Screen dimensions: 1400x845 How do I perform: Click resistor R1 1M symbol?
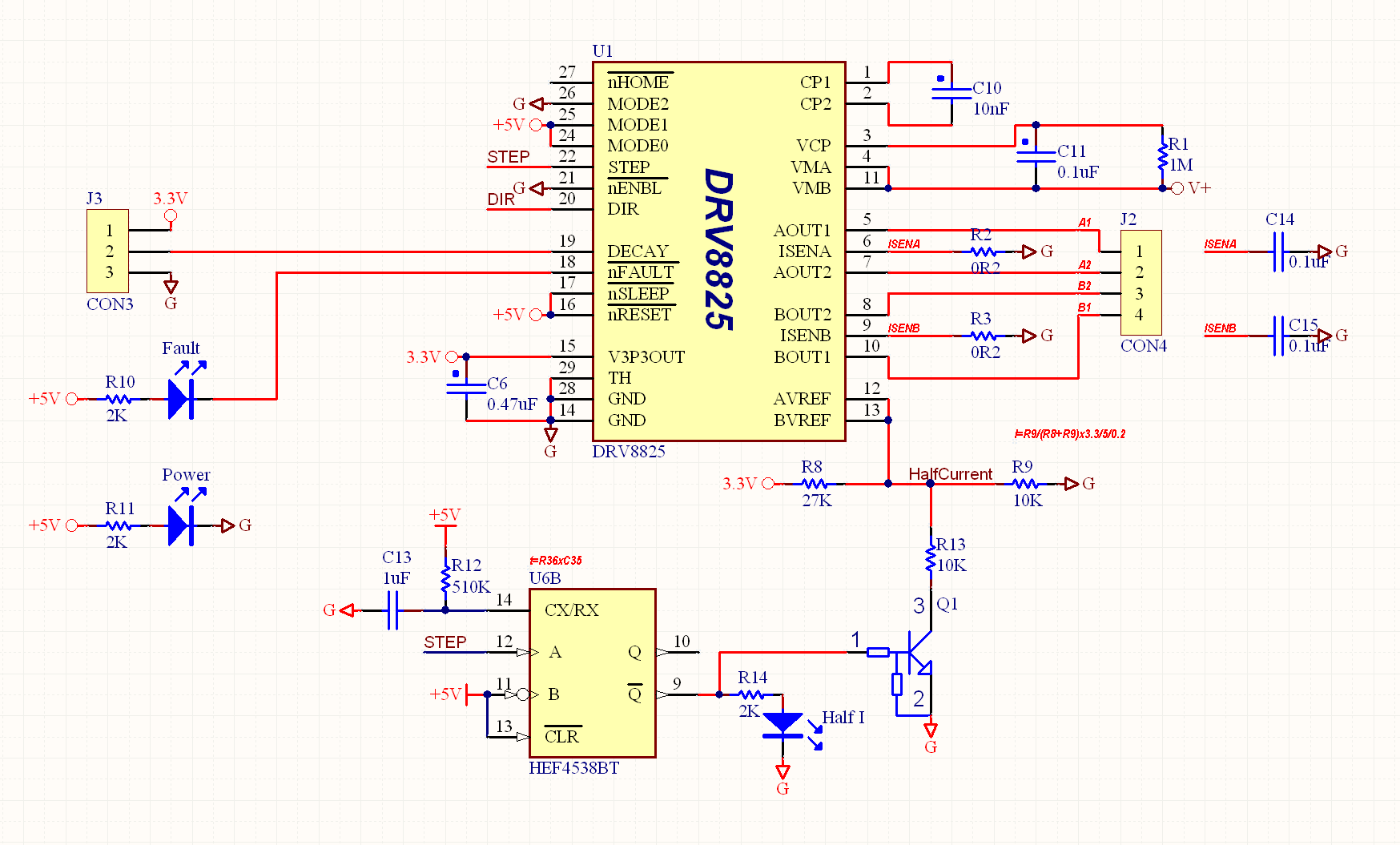click(x=1162, y=156)
